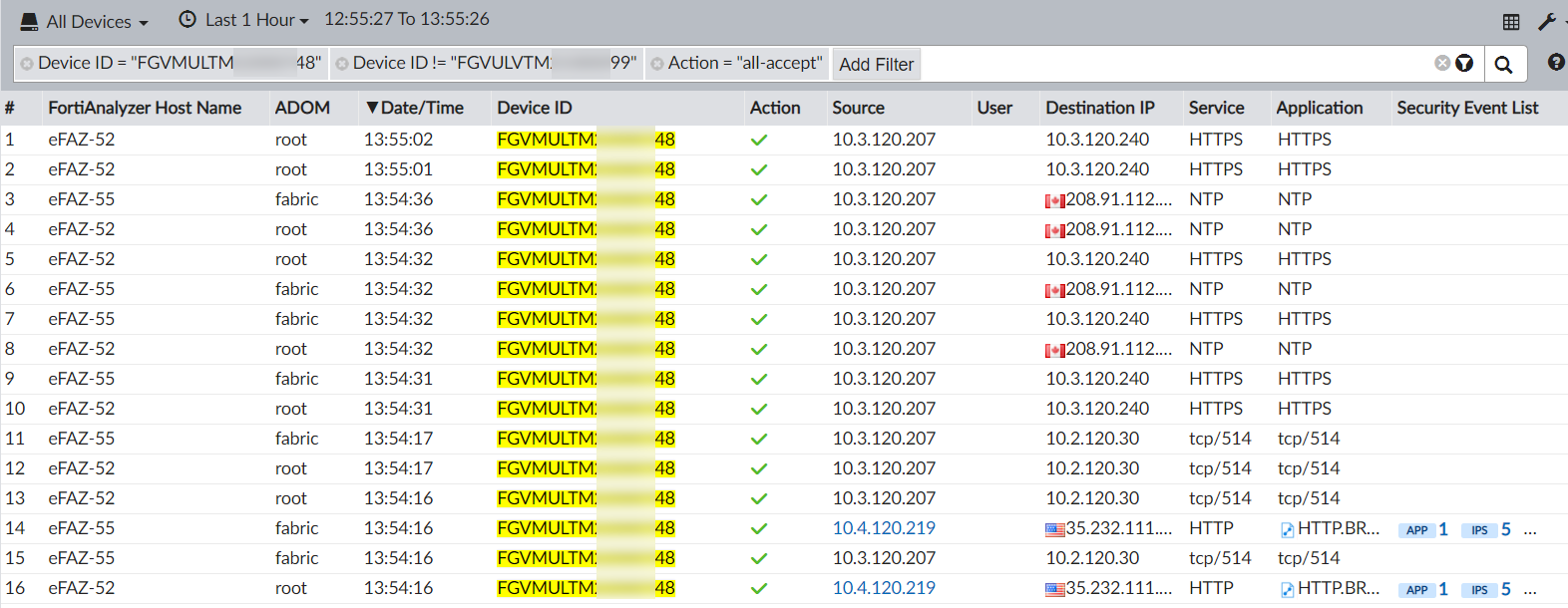The width and height of the screenshot is (1568, 608).
Task: Click the Add Filter button
Action: 876,65
